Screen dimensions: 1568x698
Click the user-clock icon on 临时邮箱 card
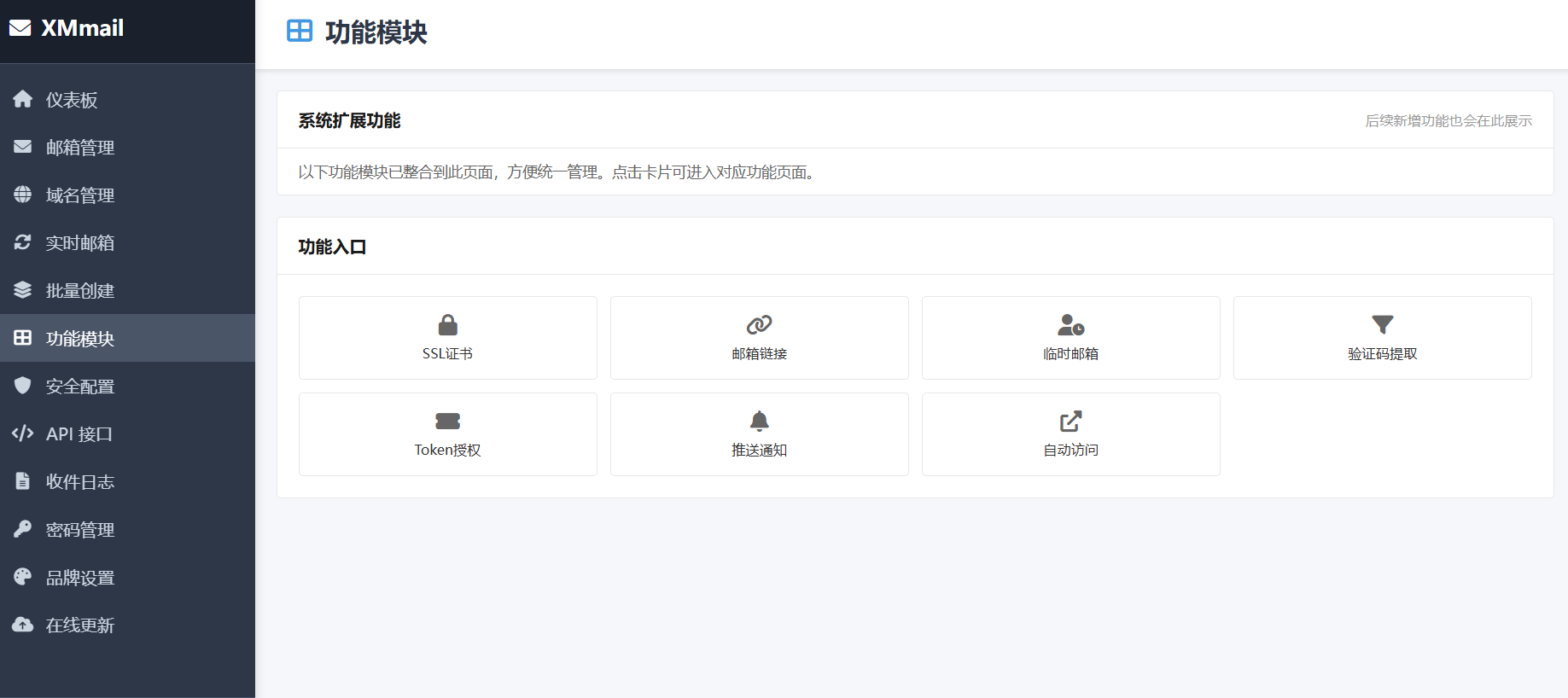point(1071,325)
